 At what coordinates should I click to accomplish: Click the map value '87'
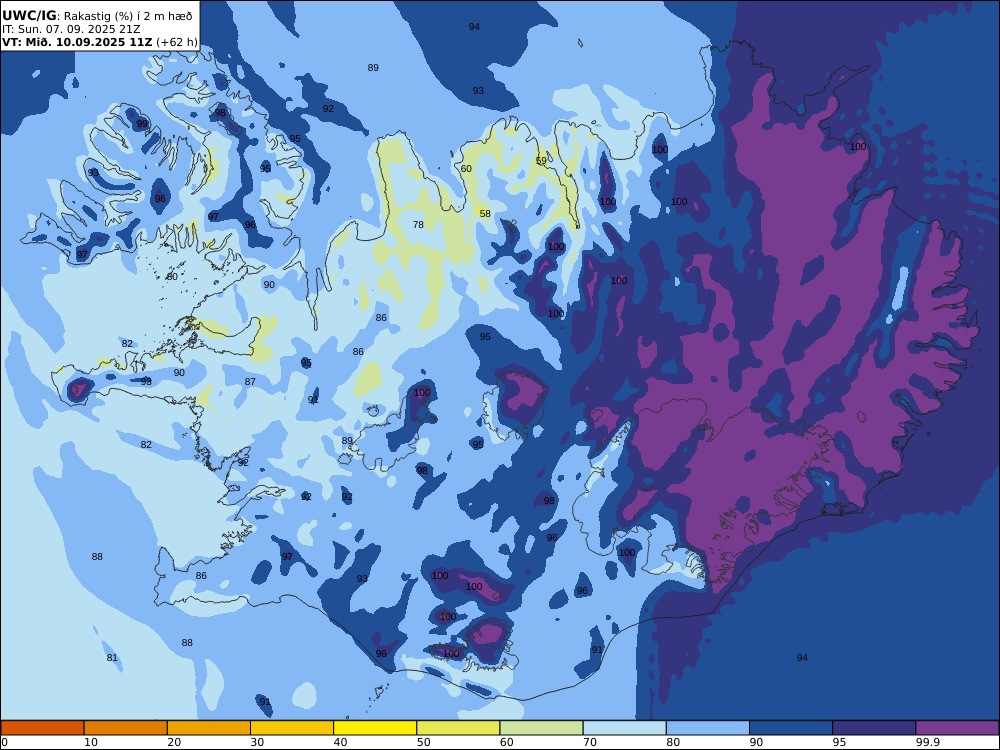(x=250, y=382)
